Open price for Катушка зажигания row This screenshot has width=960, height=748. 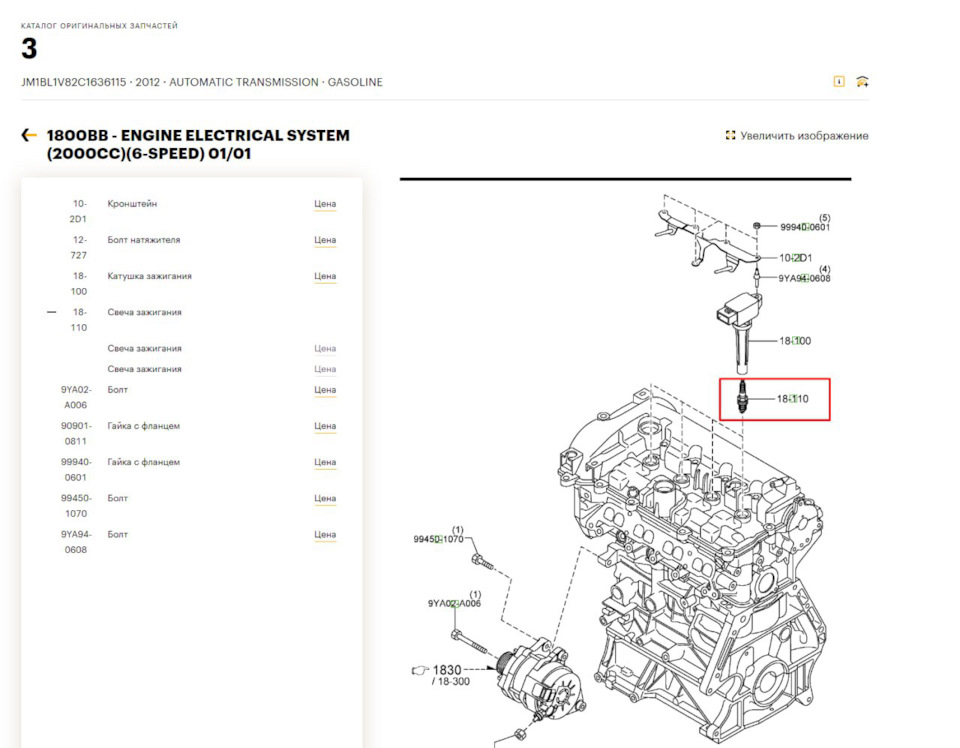[325, 276]
